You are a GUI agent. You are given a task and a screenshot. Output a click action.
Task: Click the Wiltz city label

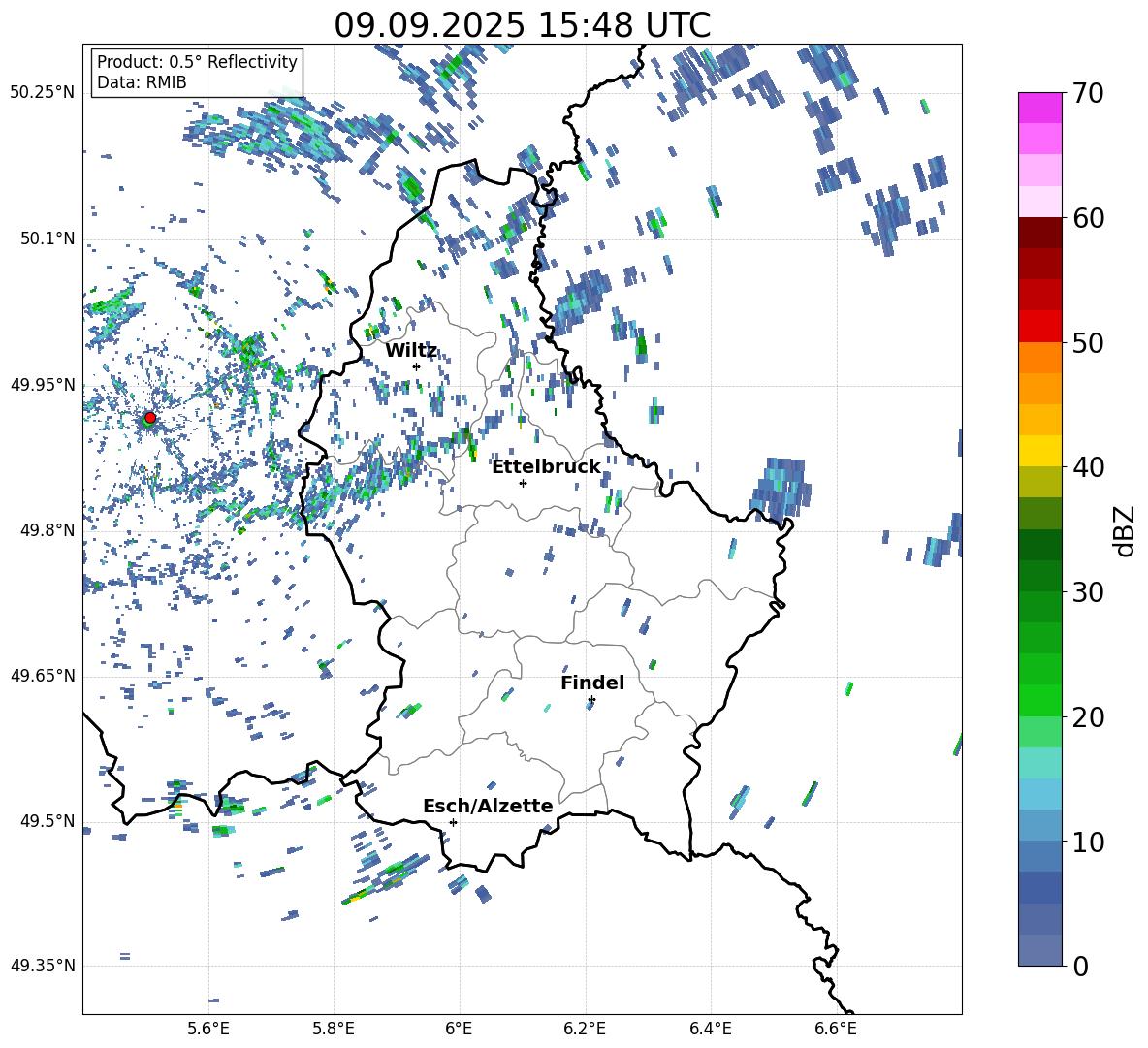411,351
